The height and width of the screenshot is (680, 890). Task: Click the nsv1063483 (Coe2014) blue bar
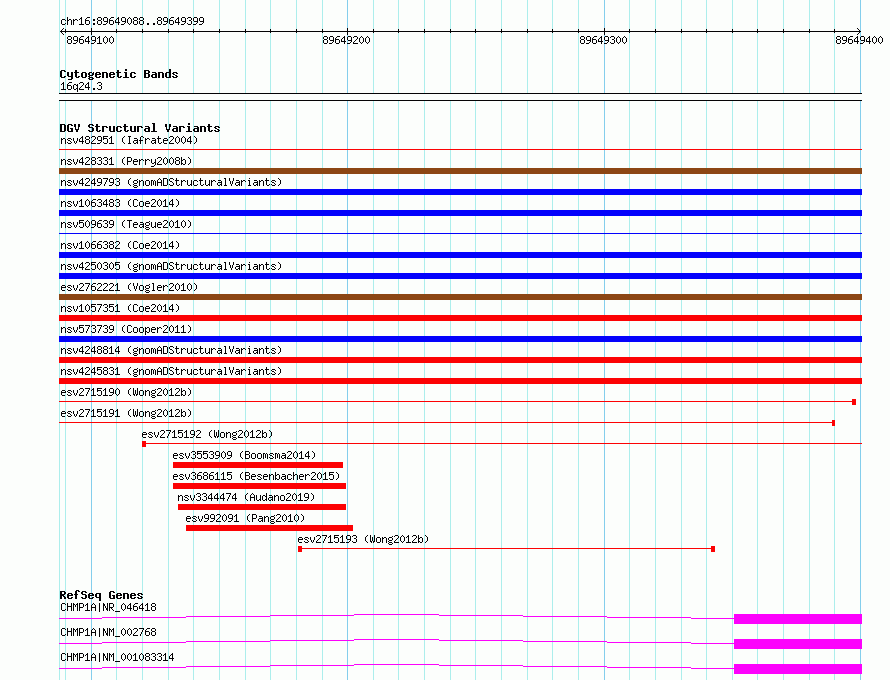click(x=460, y=213)
